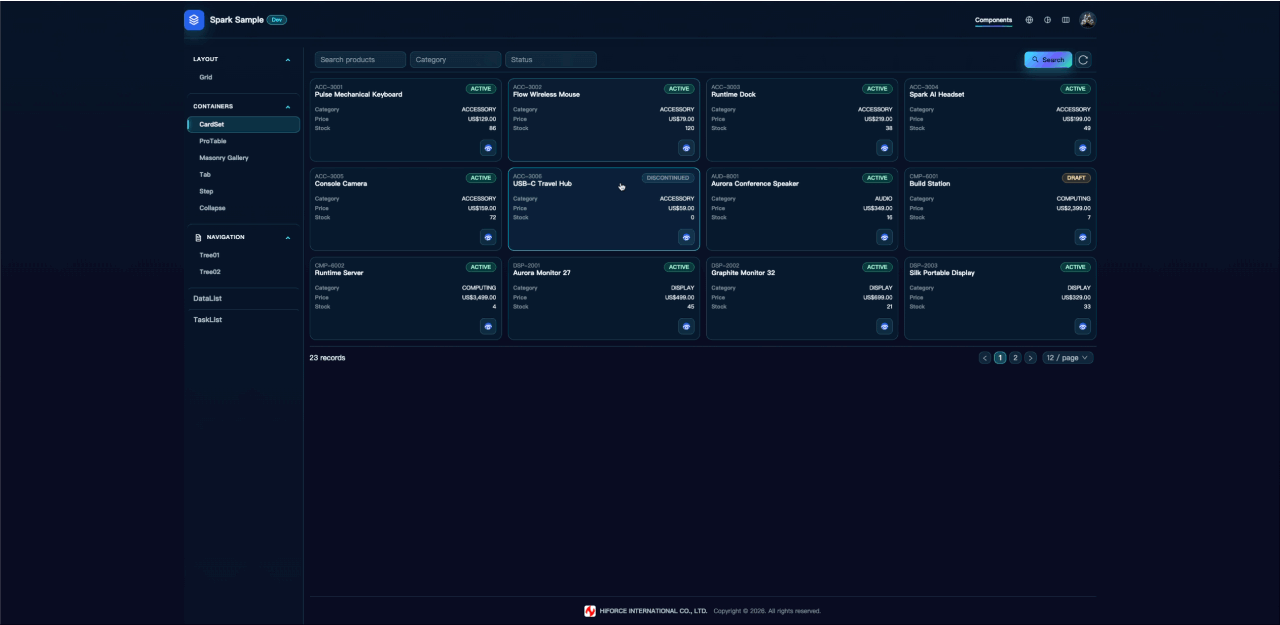Collapse the NAVIGATION section chevron
The width and height of the screenshot is (1280, 625).
pyautogui.click(x=288, y=238)
